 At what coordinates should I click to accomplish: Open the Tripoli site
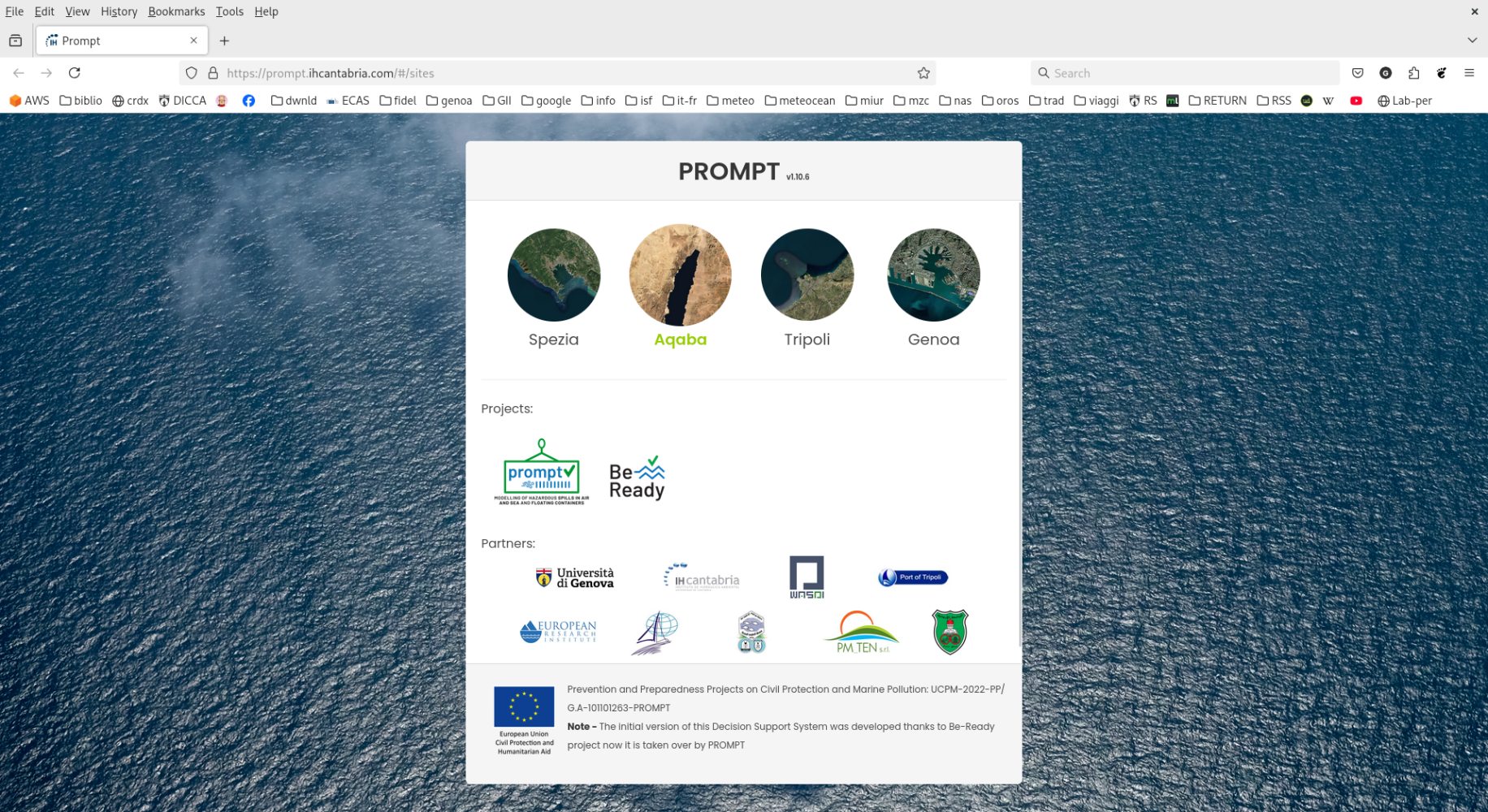(807, 275)
